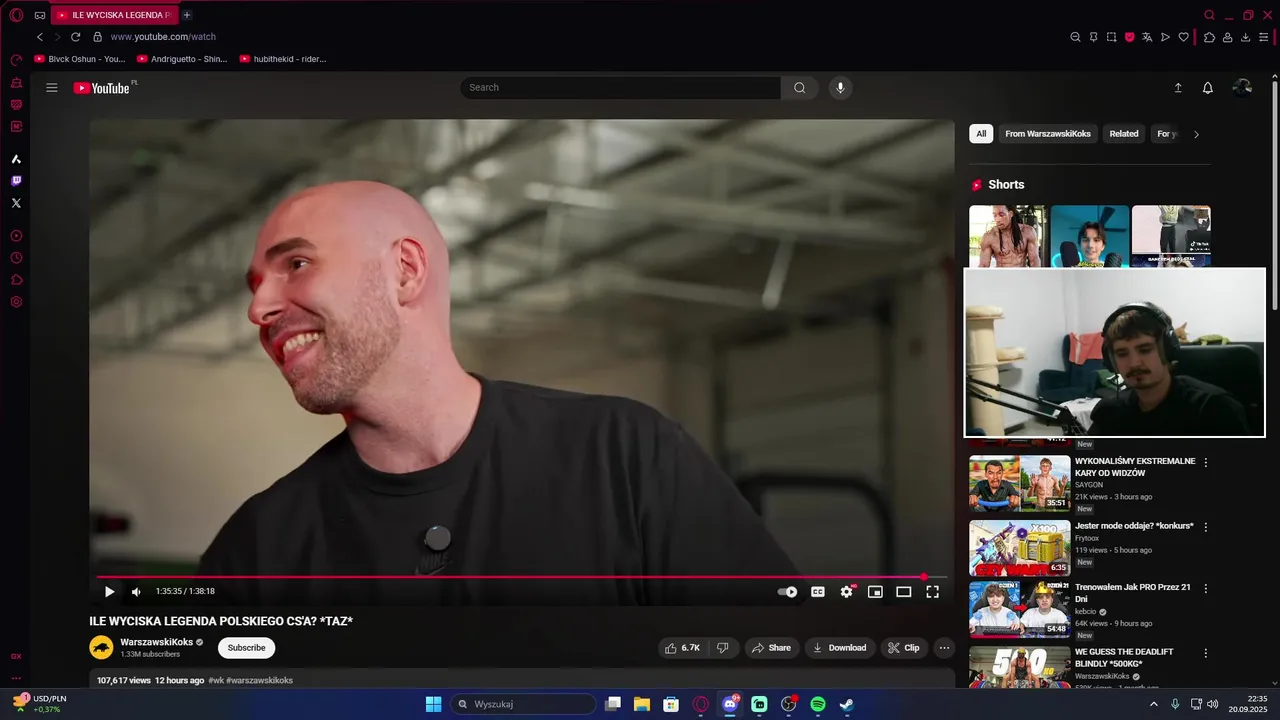This screenshot has width=1280, height=720.
Task: Click the magnifier search button
Action: click(x=800, y=88)
